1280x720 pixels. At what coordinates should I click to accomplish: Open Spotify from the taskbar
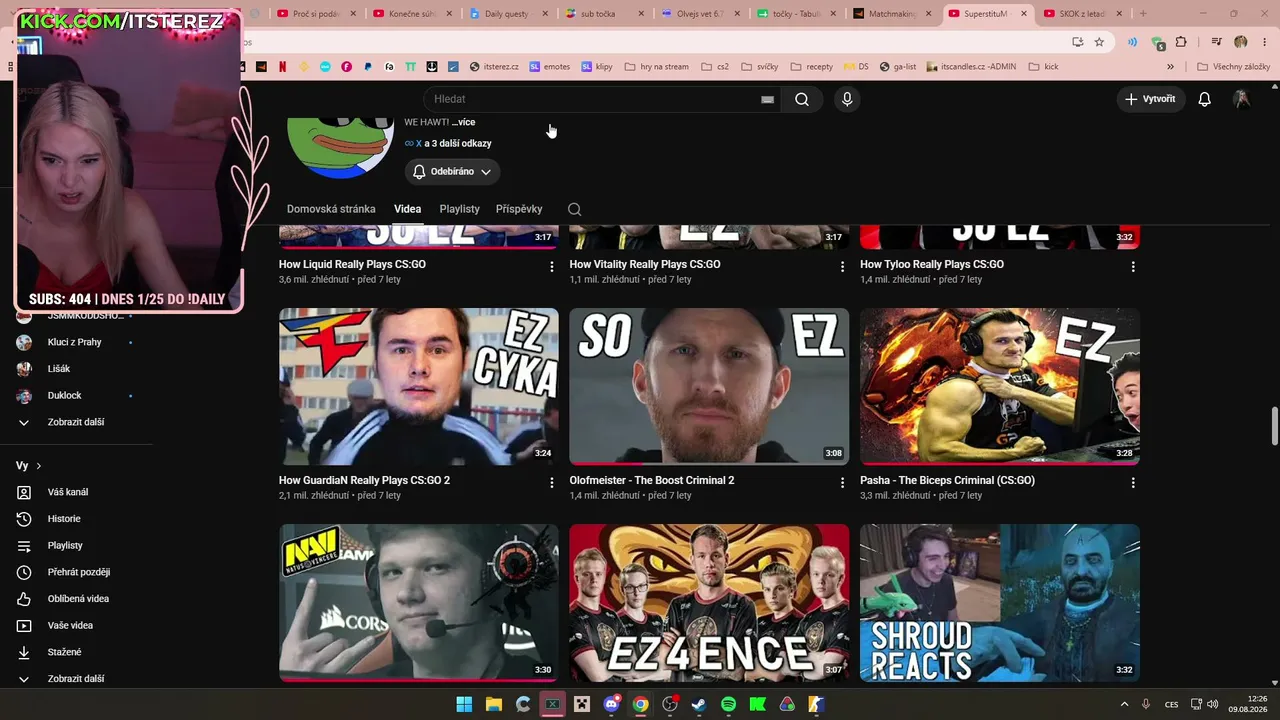728,704
